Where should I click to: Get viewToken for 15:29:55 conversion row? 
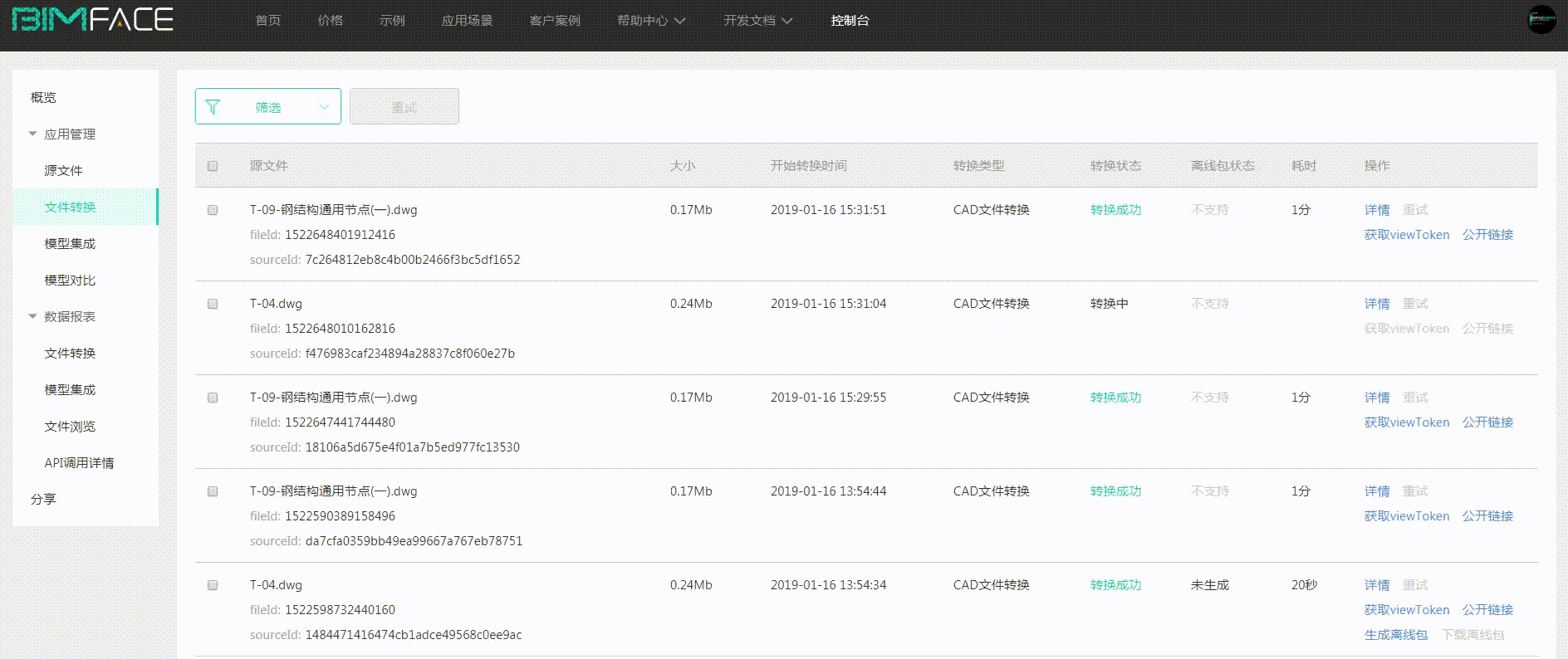click(x=1406, y=422)
